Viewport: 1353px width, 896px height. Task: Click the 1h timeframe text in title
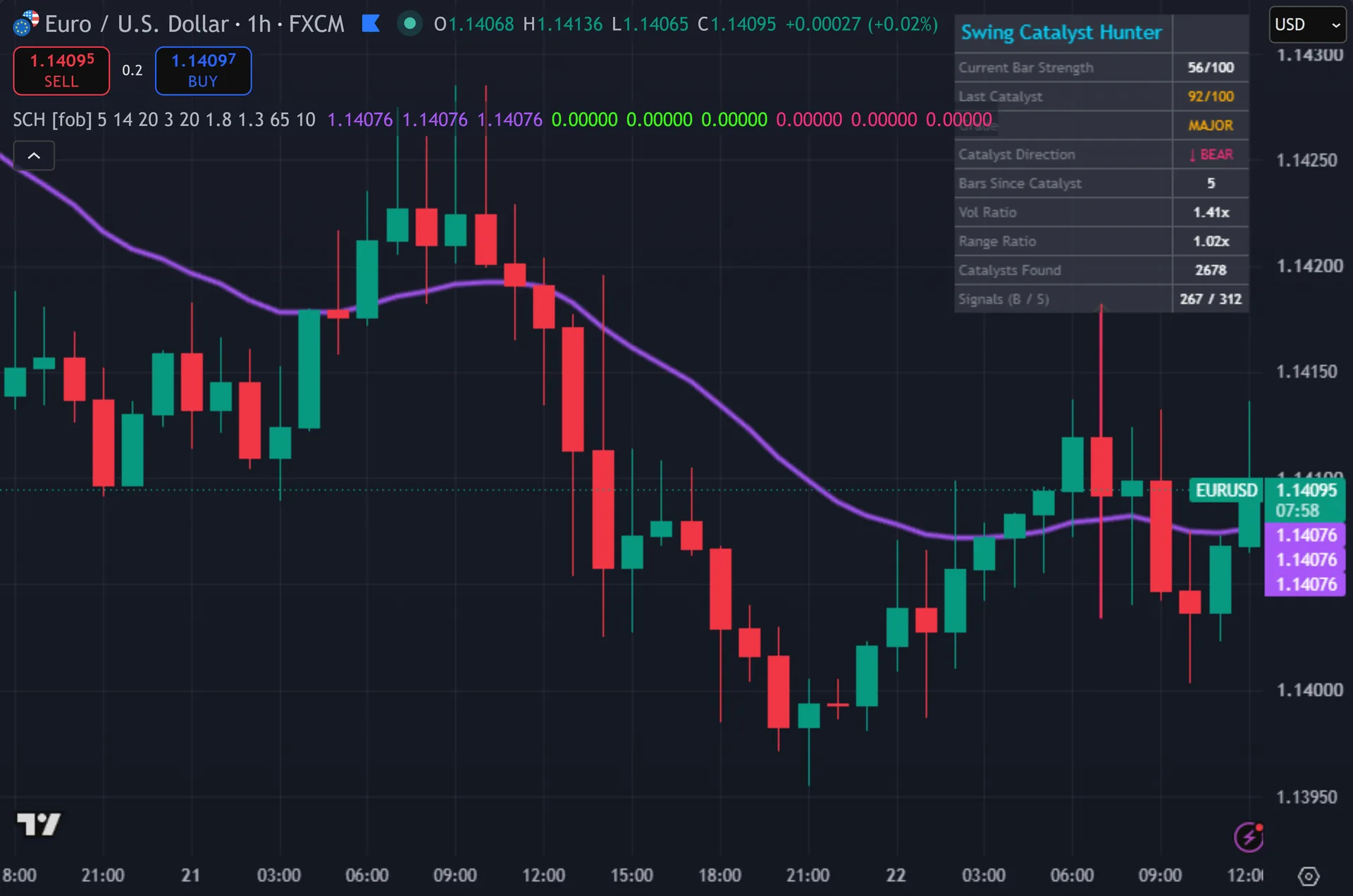pyautogui.click(x=259, y=24)
